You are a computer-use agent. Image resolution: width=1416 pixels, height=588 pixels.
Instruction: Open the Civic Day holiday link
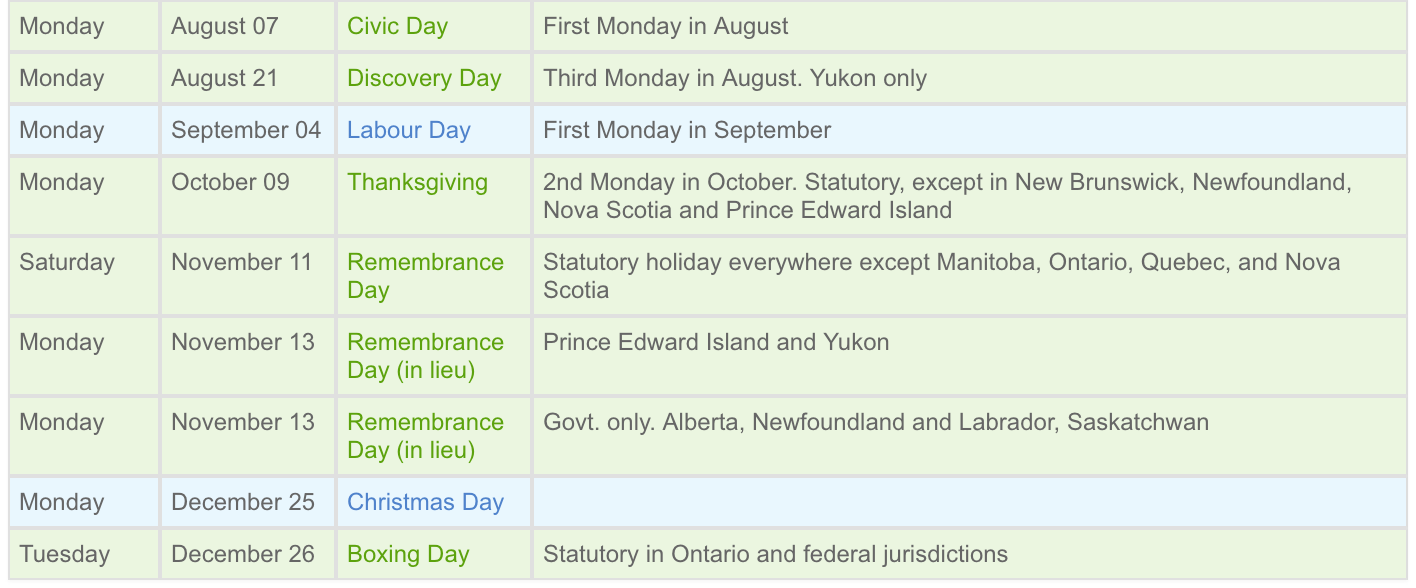click(397, 26)
